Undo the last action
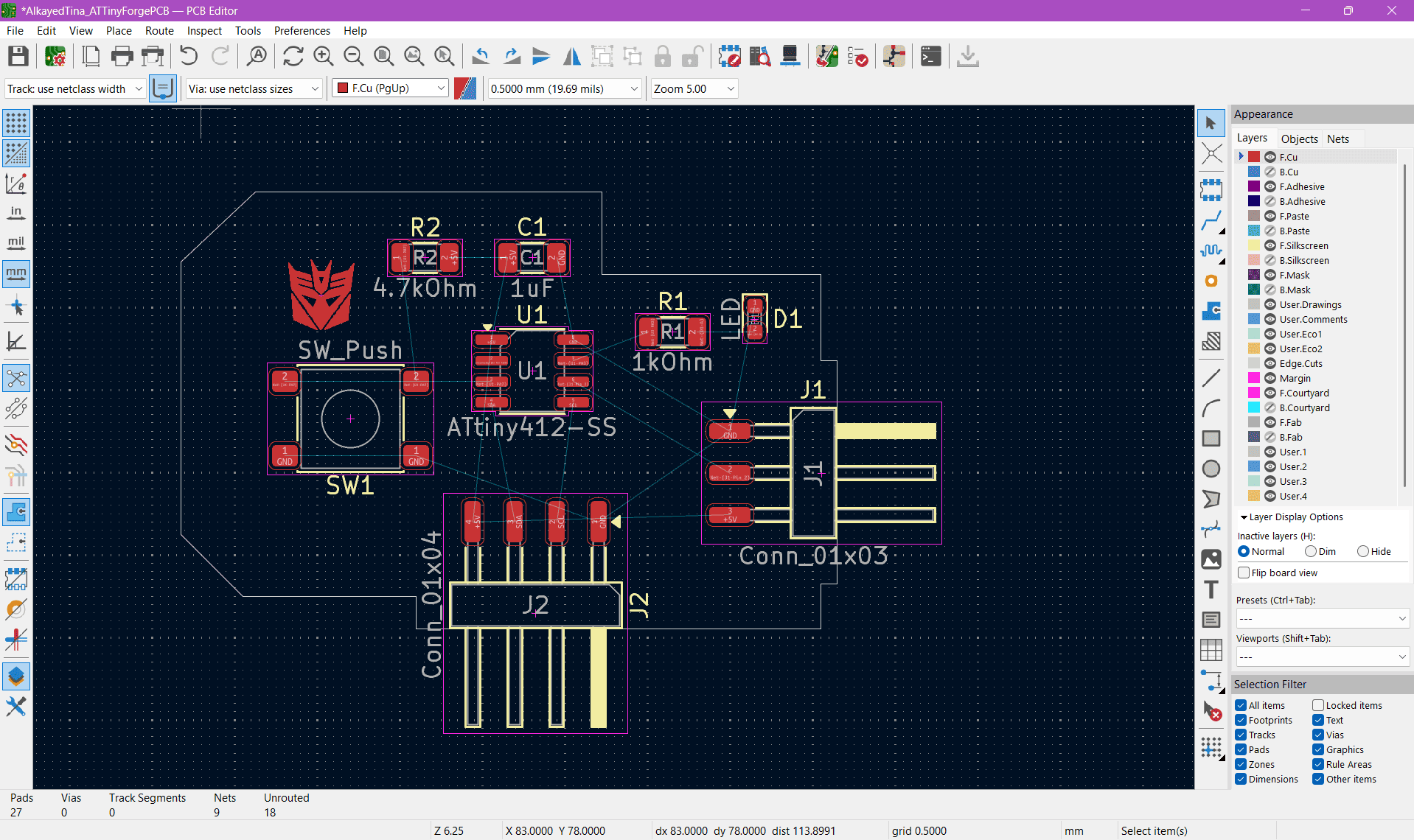This screenshot has width=1414, height=840. (188, 56)
